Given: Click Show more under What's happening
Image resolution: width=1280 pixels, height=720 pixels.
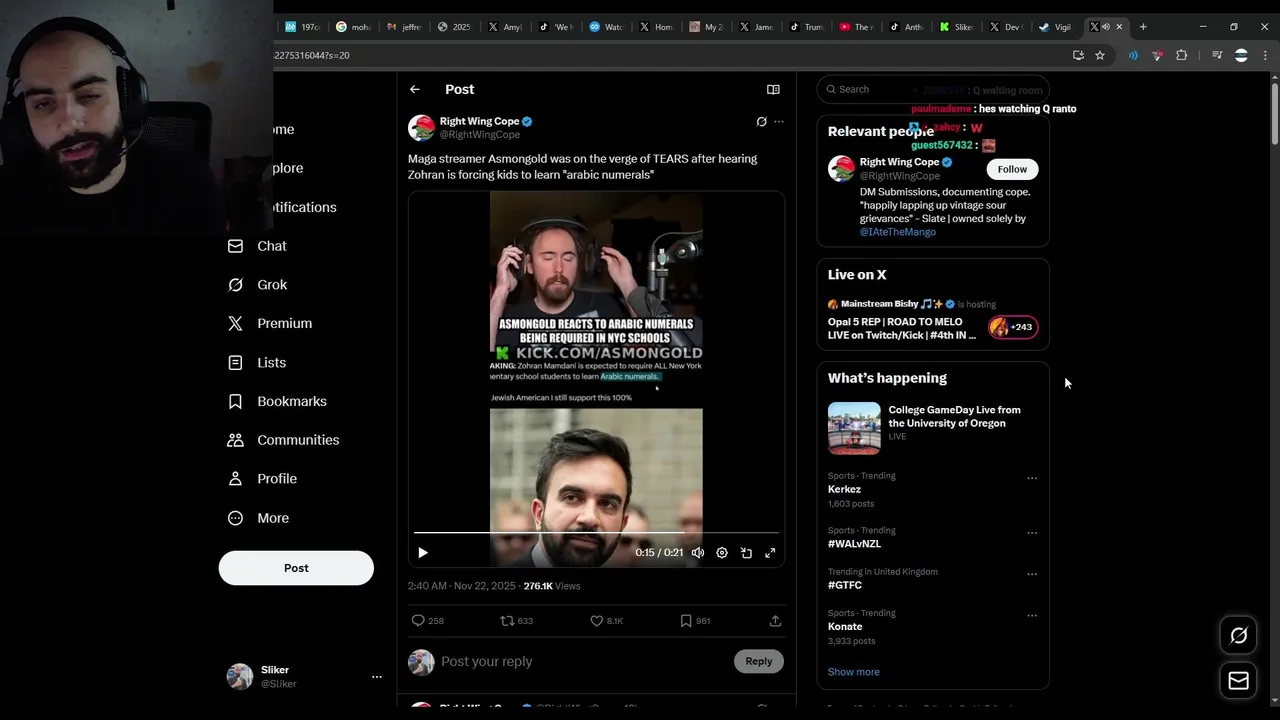Looking at the screenshot, I should pyautogui.click(x=854, y=672).
